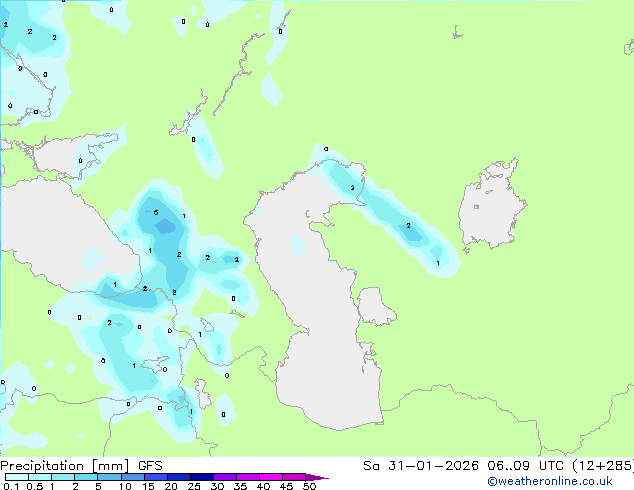
Task: Click the "50" legend scale label
Action: [x=309, y=486]
